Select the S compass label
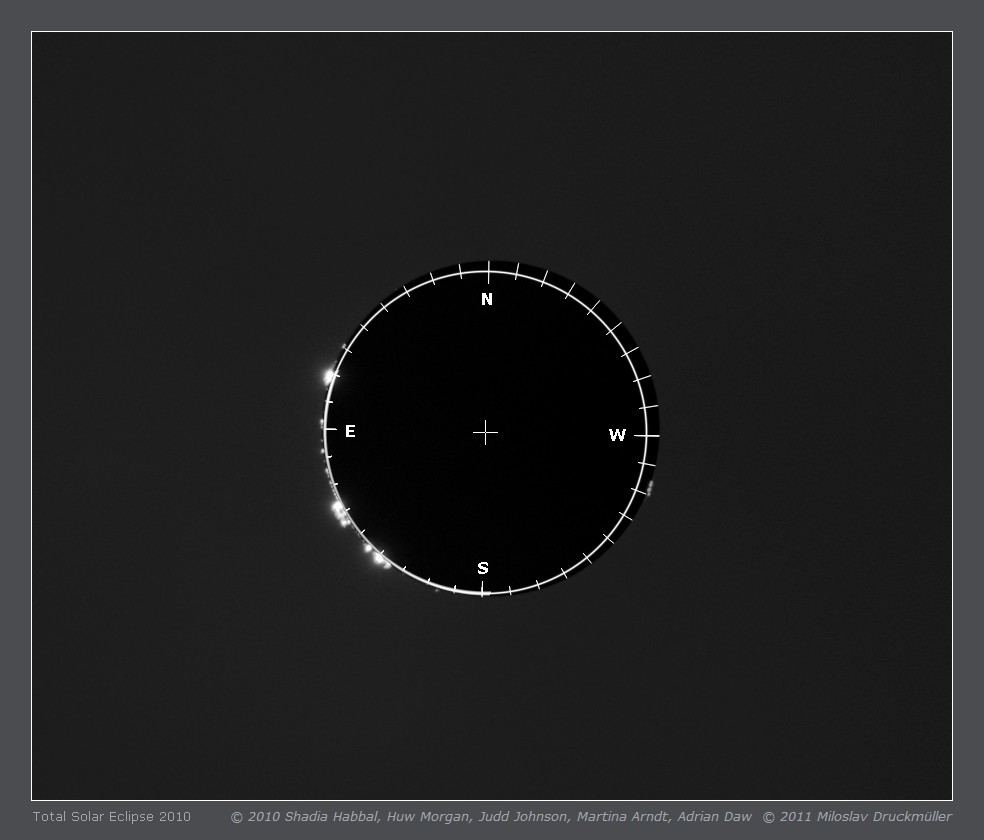 tap(483, 569)
